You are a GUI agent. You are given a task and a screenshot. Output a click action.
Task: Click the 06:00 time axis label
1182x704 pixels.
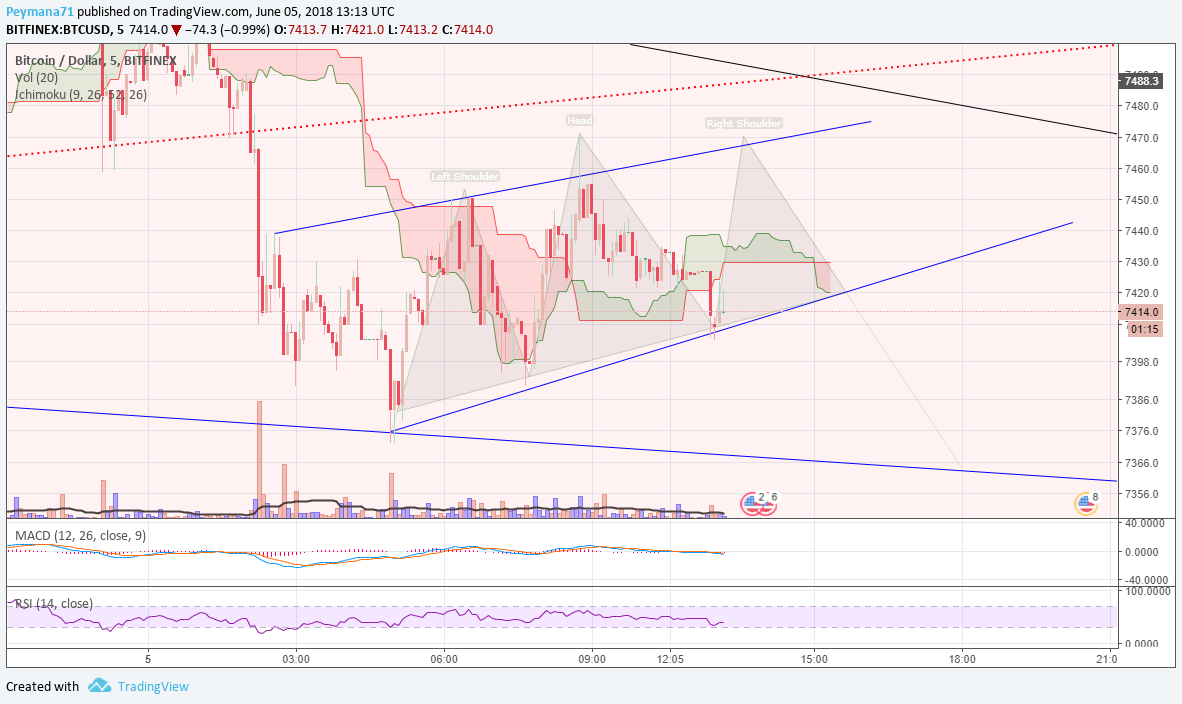tap(444, 660)
